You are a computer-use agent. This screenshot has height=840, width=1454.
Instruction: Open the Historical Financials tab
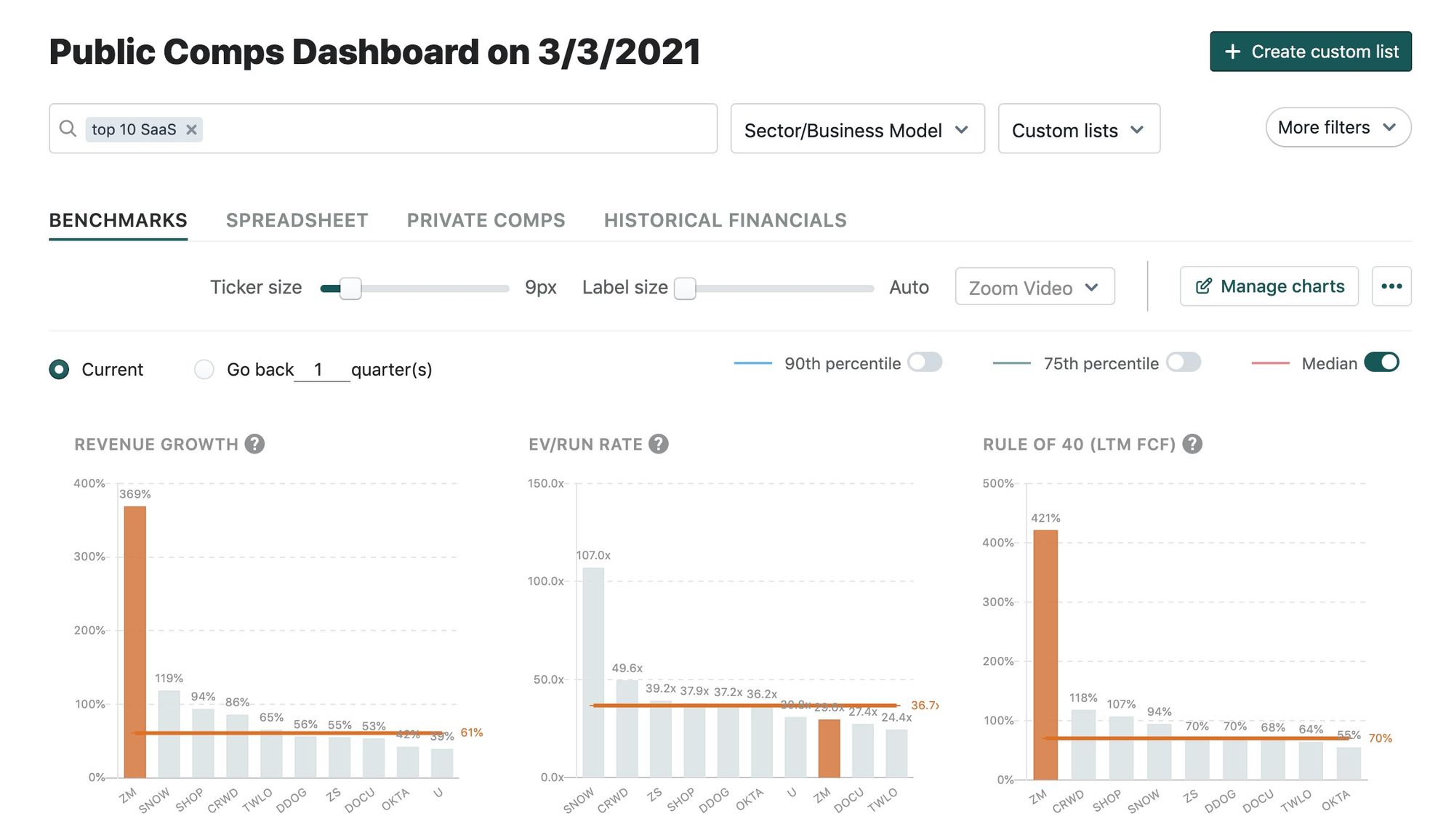coord(725,220)
